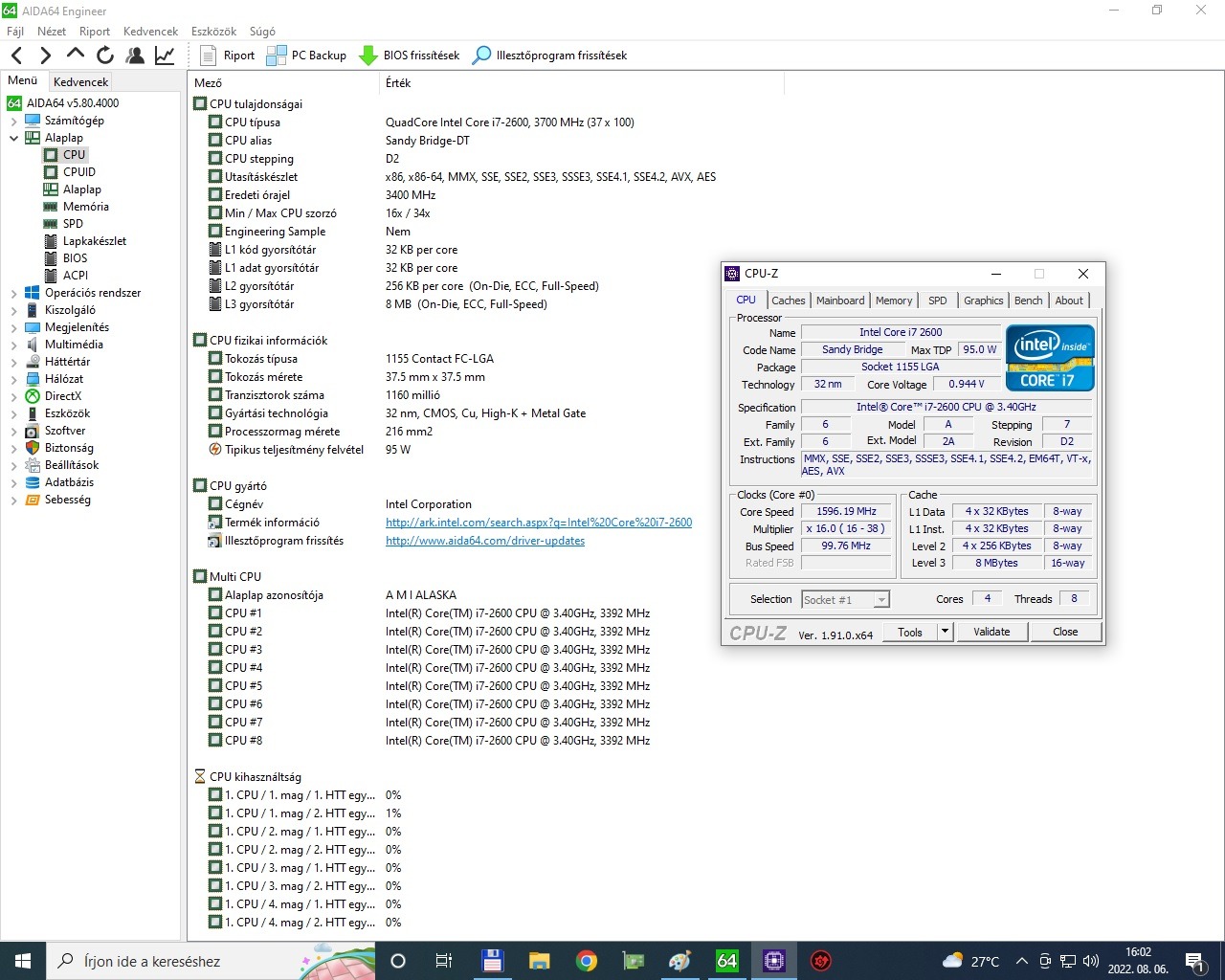
Task: Open Illesztőprogram frissítések in toolbar
Action: 550,56
